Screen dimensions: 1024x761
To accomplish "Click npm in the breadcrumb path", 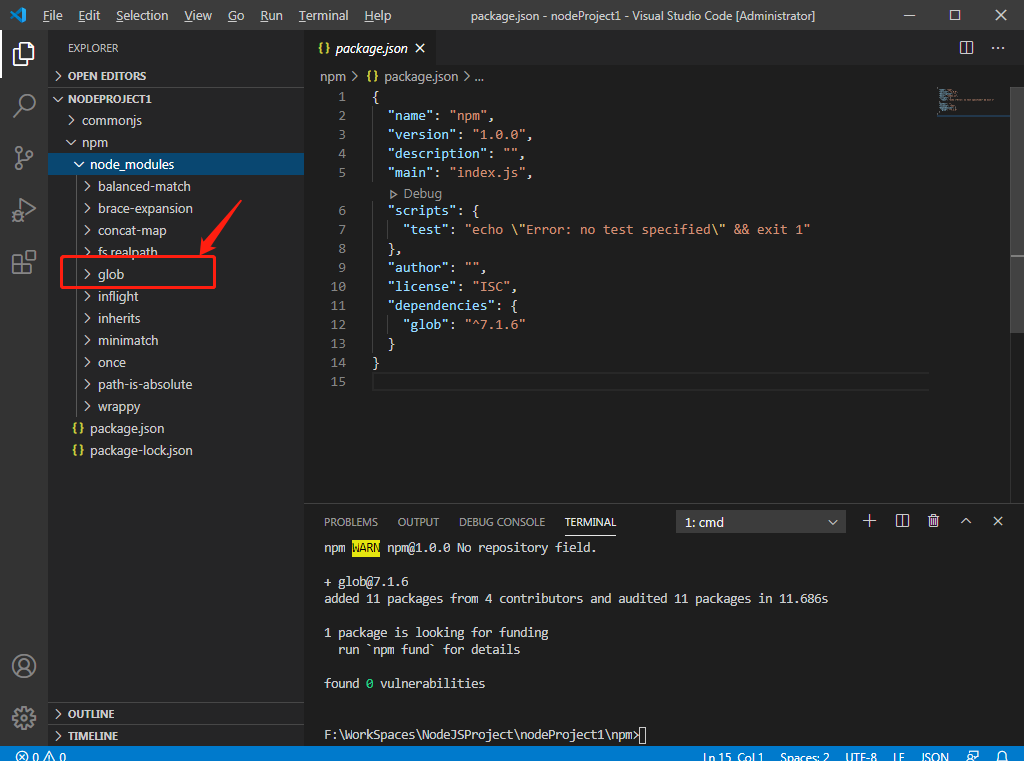I will click(x=332, y=76).
